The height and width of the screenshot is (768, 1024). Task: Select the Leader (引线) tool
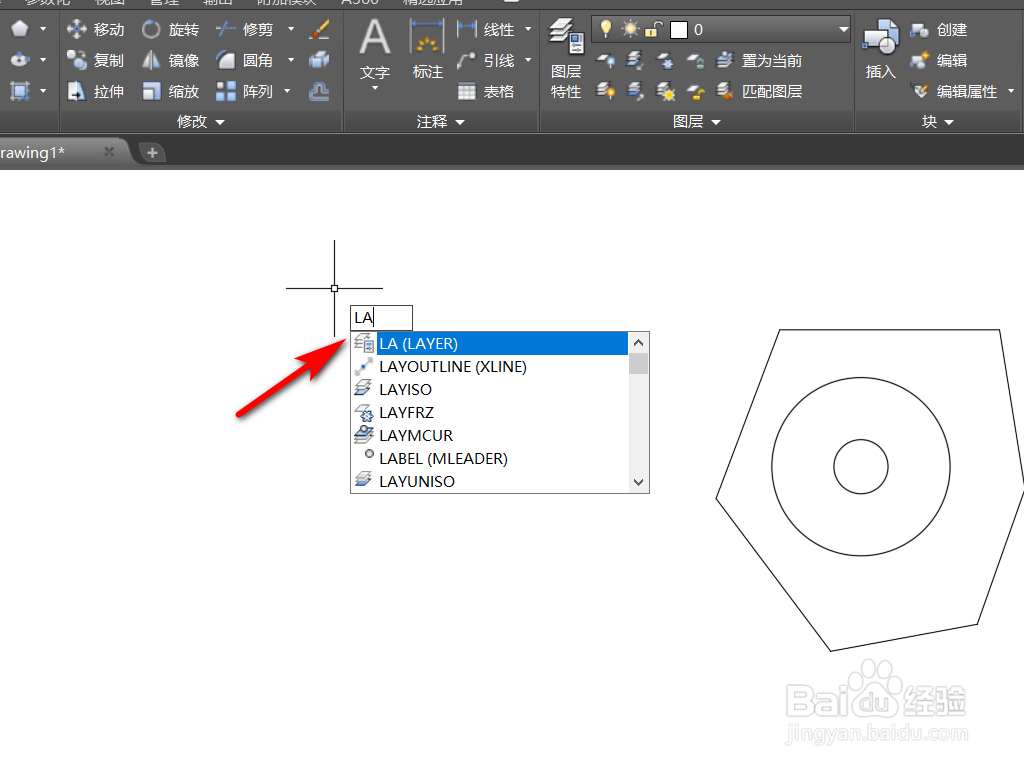(x=486, y=60)
